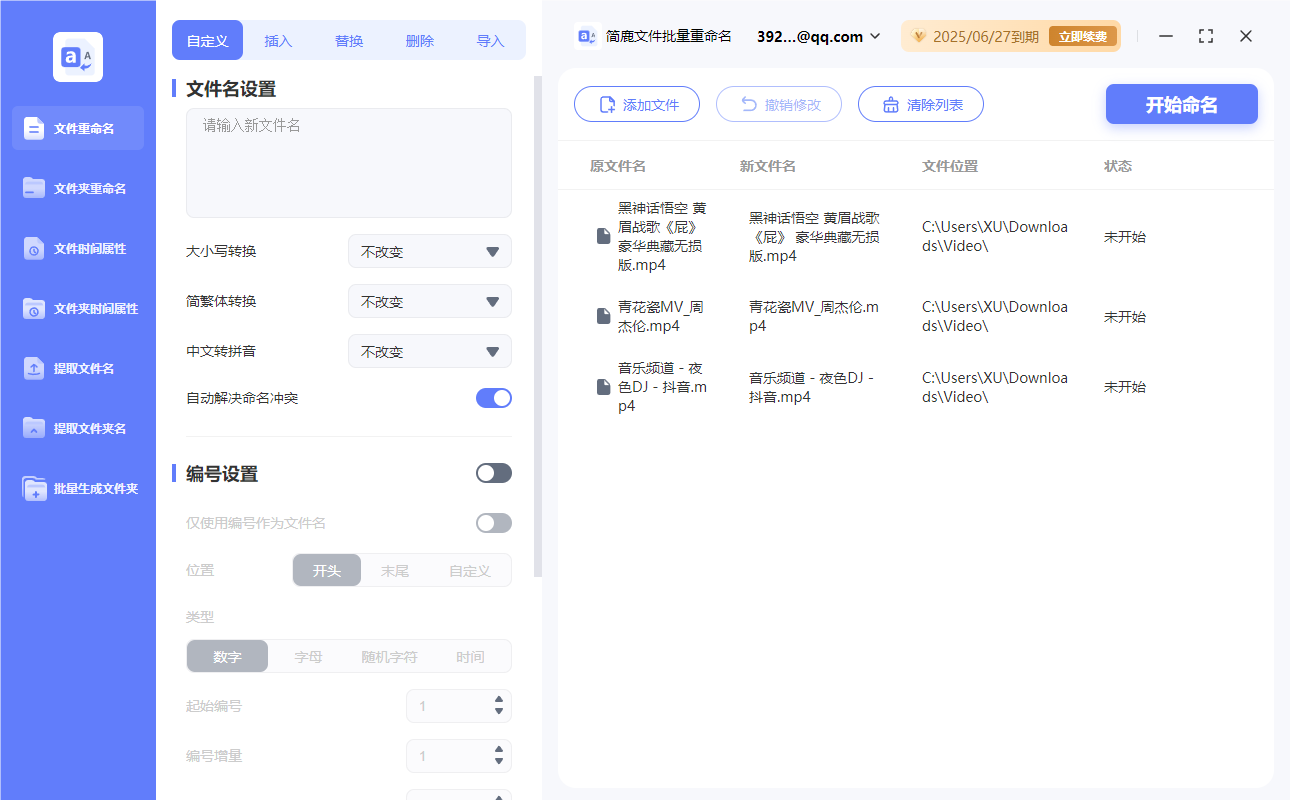The height and width of the screenshot is (800, 1290).
Task: Open the 文件重命名 sidebar panel
Action: (77, 128)
